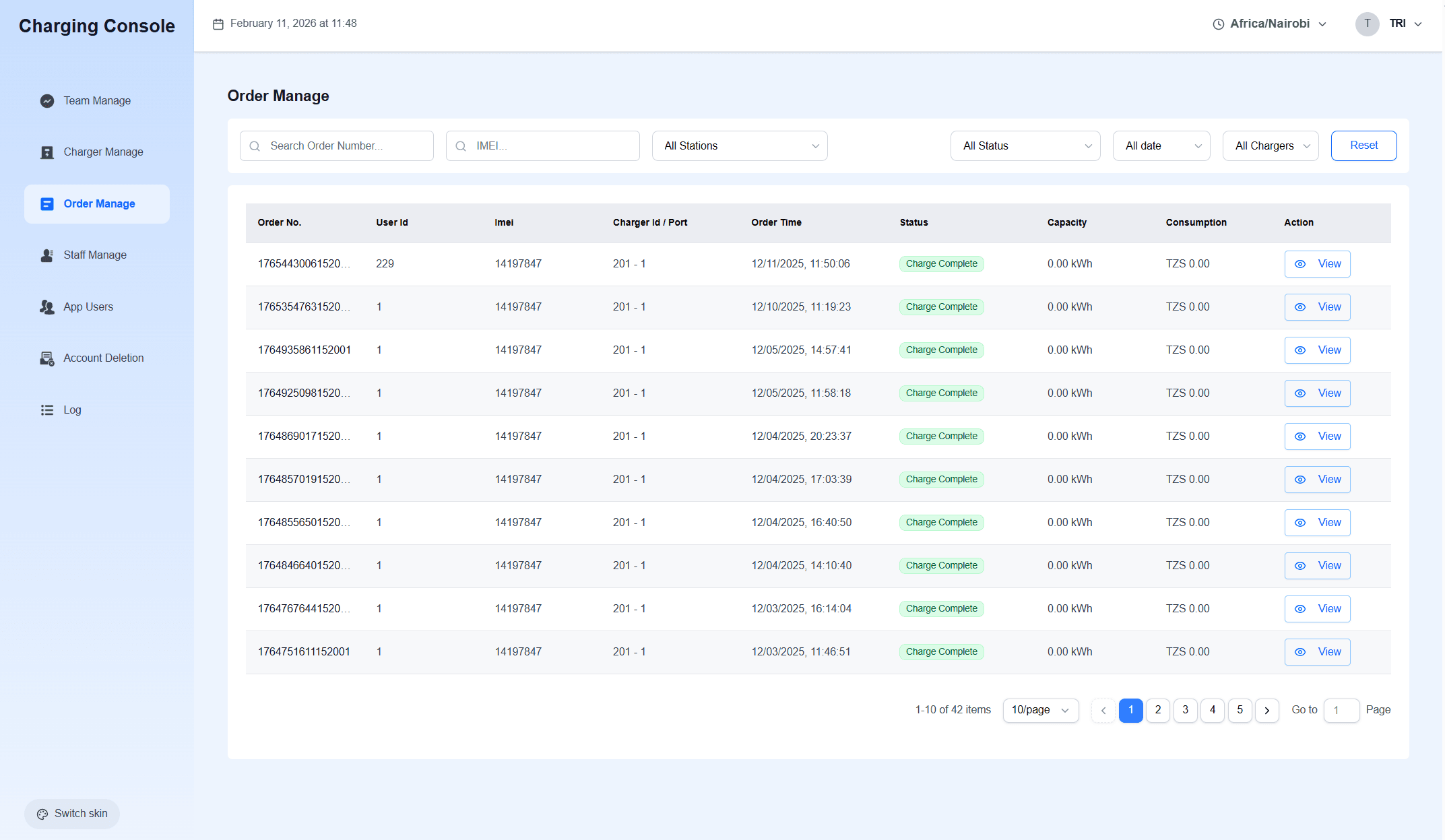
Task: Click the Staff Manage person icon
Action: click(x=47, y=255)
